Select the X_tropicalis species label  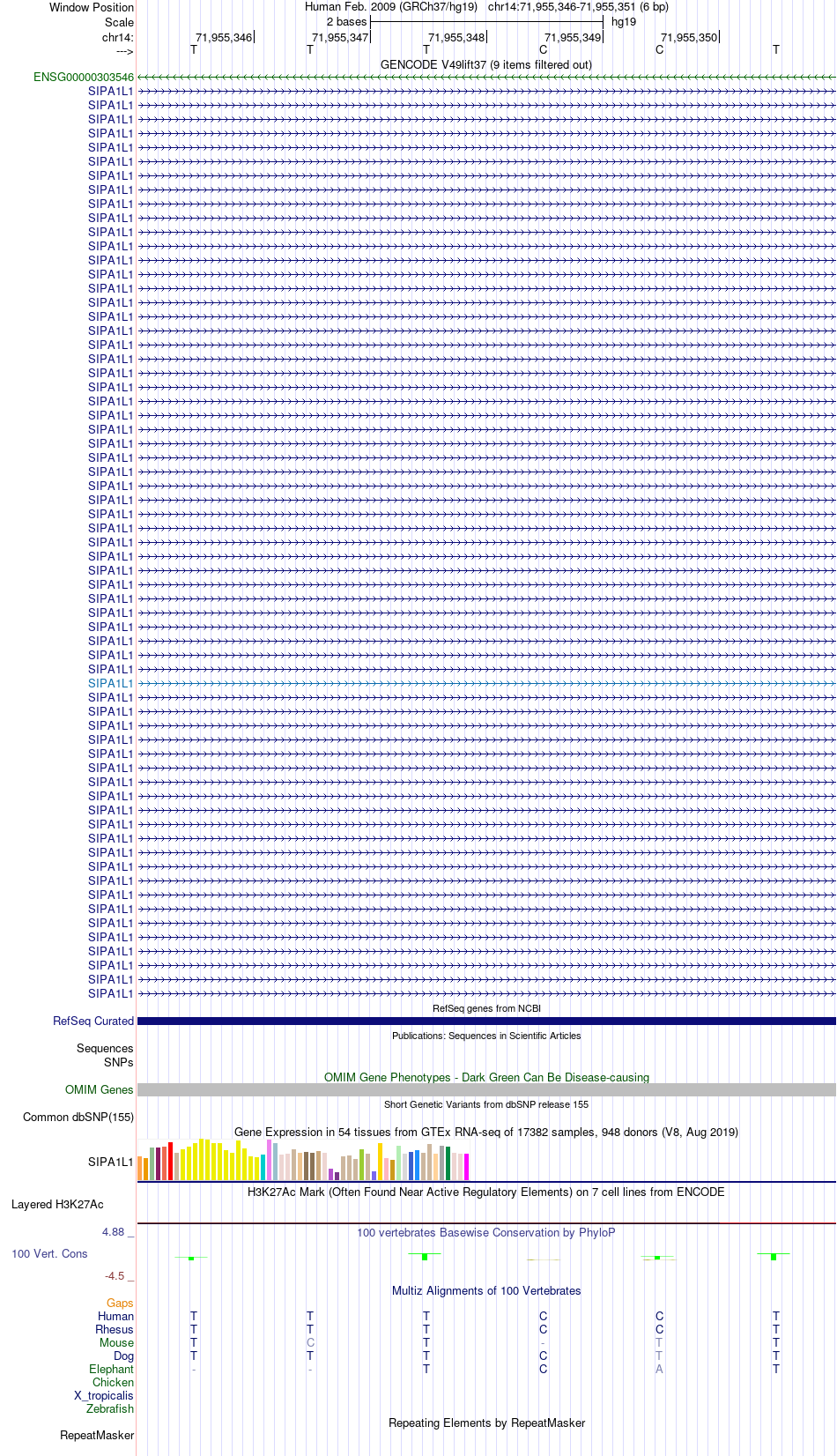click(104, 1396)
